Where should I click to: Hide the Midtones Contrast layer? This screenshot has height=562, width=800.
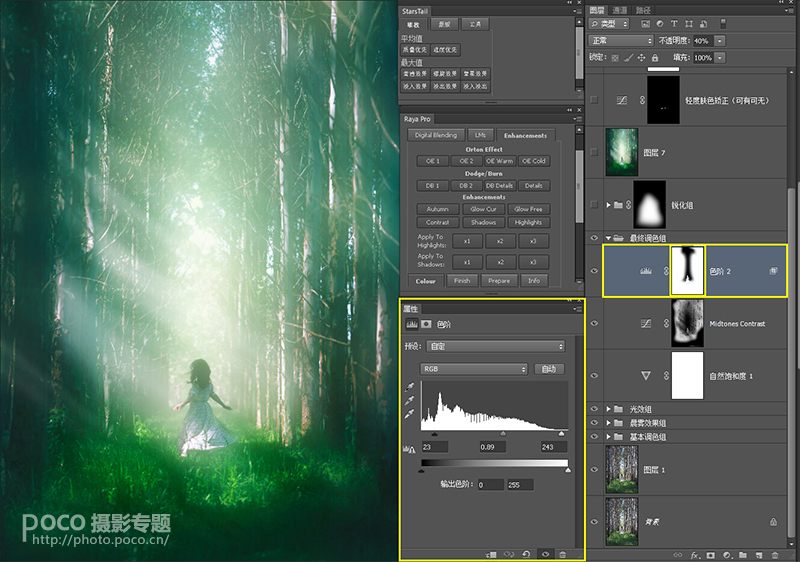click(x=594, y=323)
